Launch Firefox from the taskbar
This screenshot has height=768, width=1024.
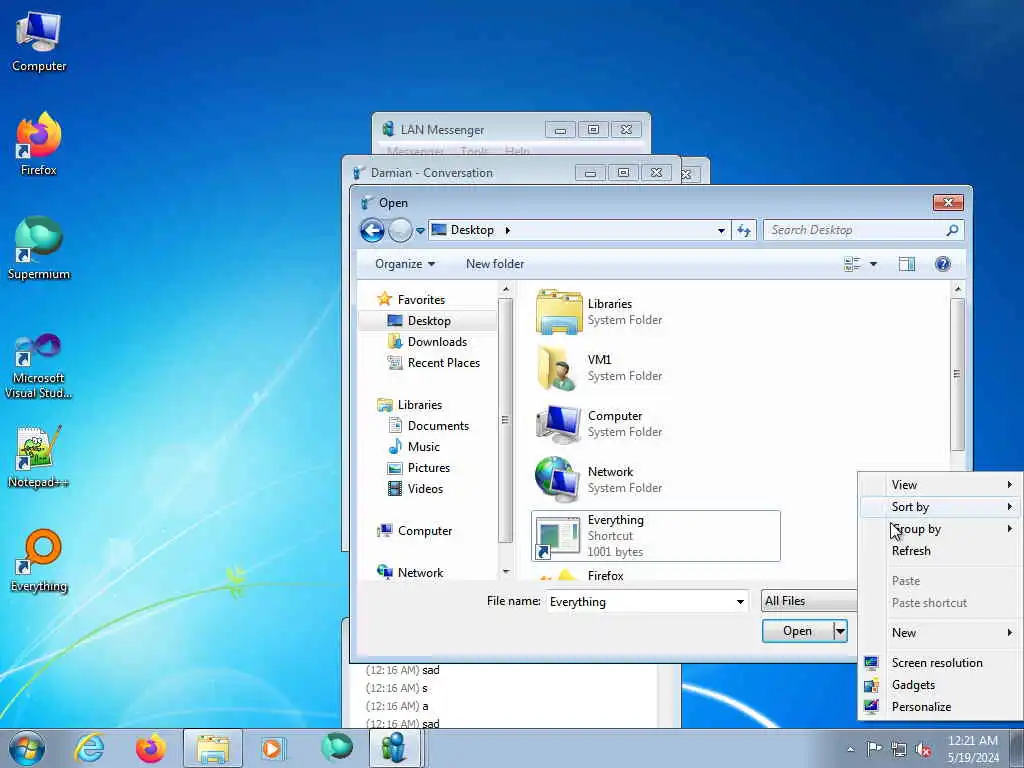pyautogui.click(x=151, y=748)
